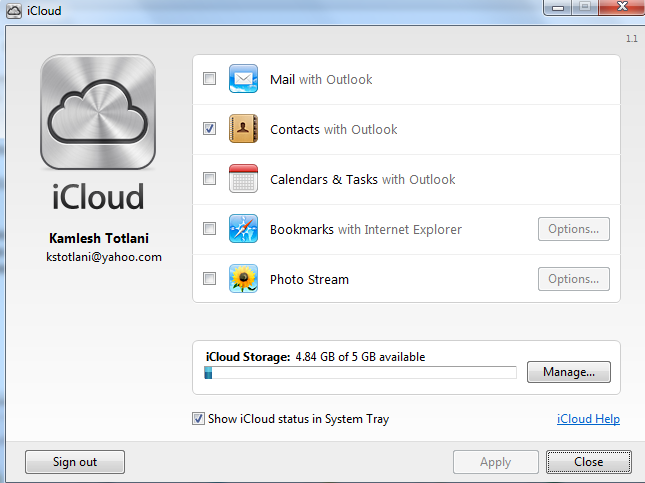This screenshot has height=483, width=645.
Task: Click the Apply button
Action: pyautogui.click(x=496, y=462)
